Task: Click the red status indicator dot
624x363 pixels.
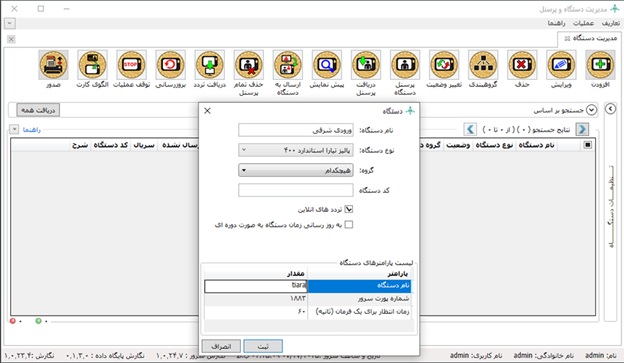Action: click(13, 321)
